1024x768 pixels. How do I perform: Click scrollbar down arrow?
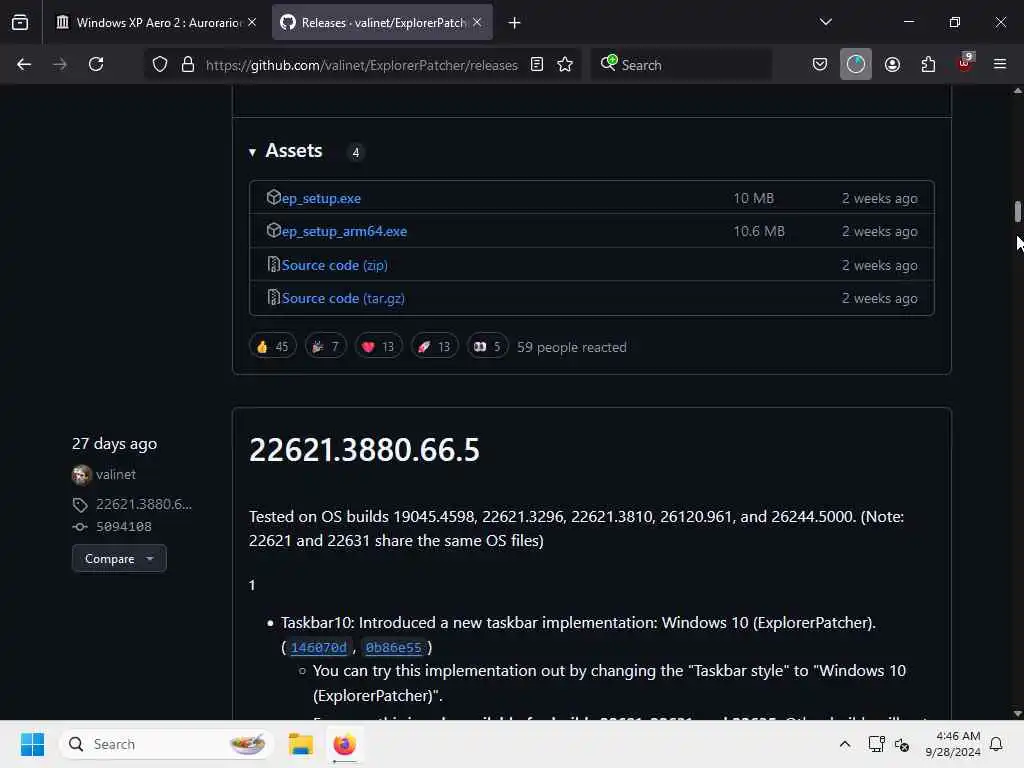[1017, 713]
